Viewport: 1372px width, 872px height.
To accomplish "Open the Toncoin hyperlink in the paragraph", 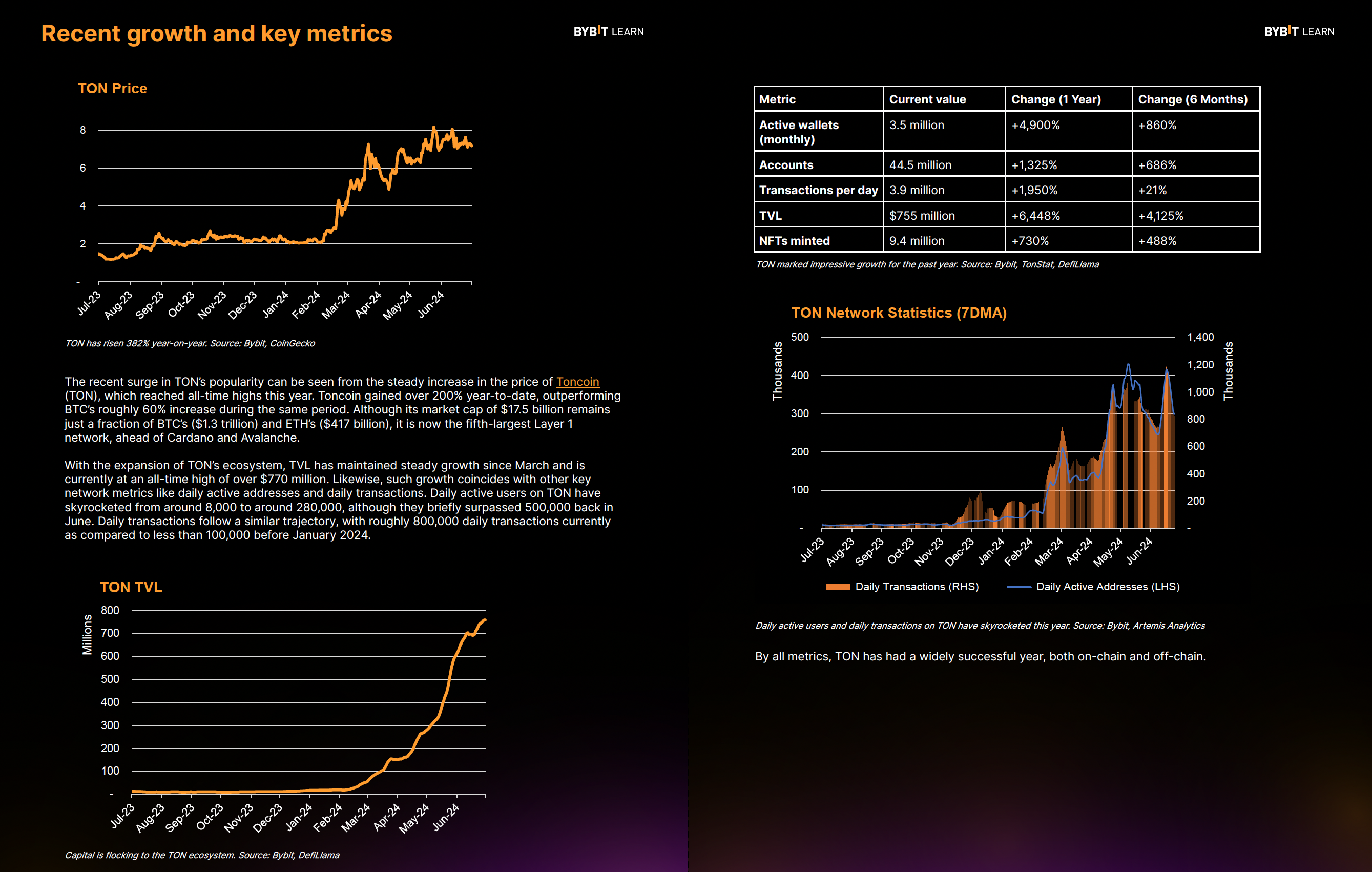I will 577,381.
